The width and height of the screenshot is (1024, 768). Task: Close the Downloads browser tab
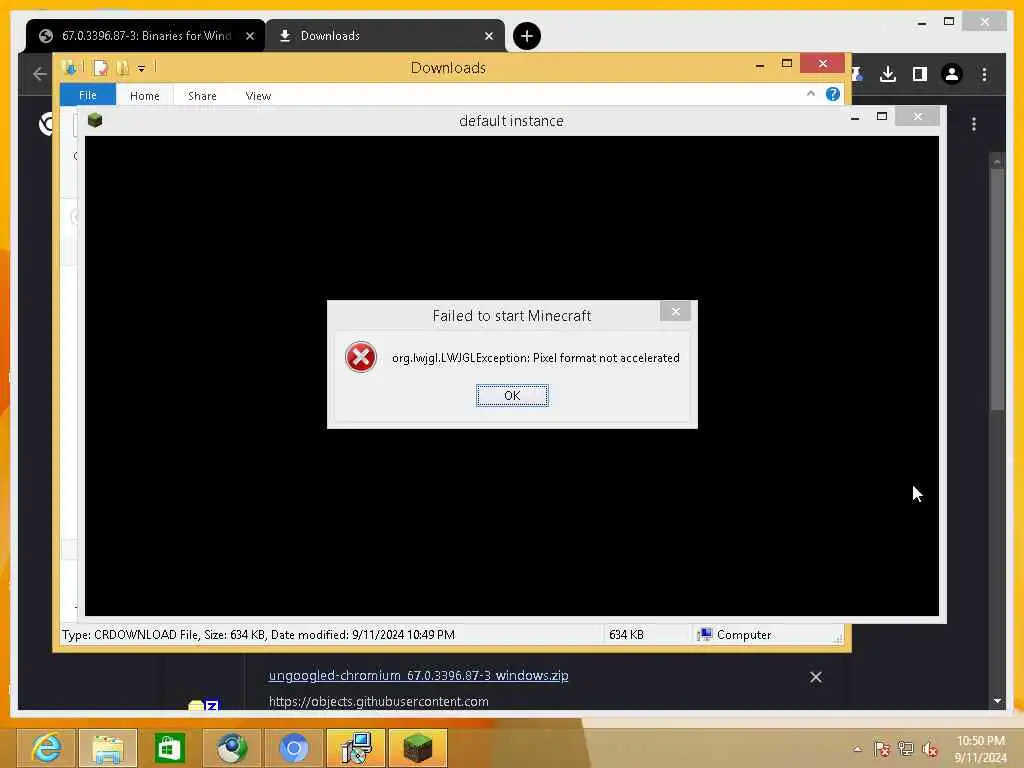point(488,36)
